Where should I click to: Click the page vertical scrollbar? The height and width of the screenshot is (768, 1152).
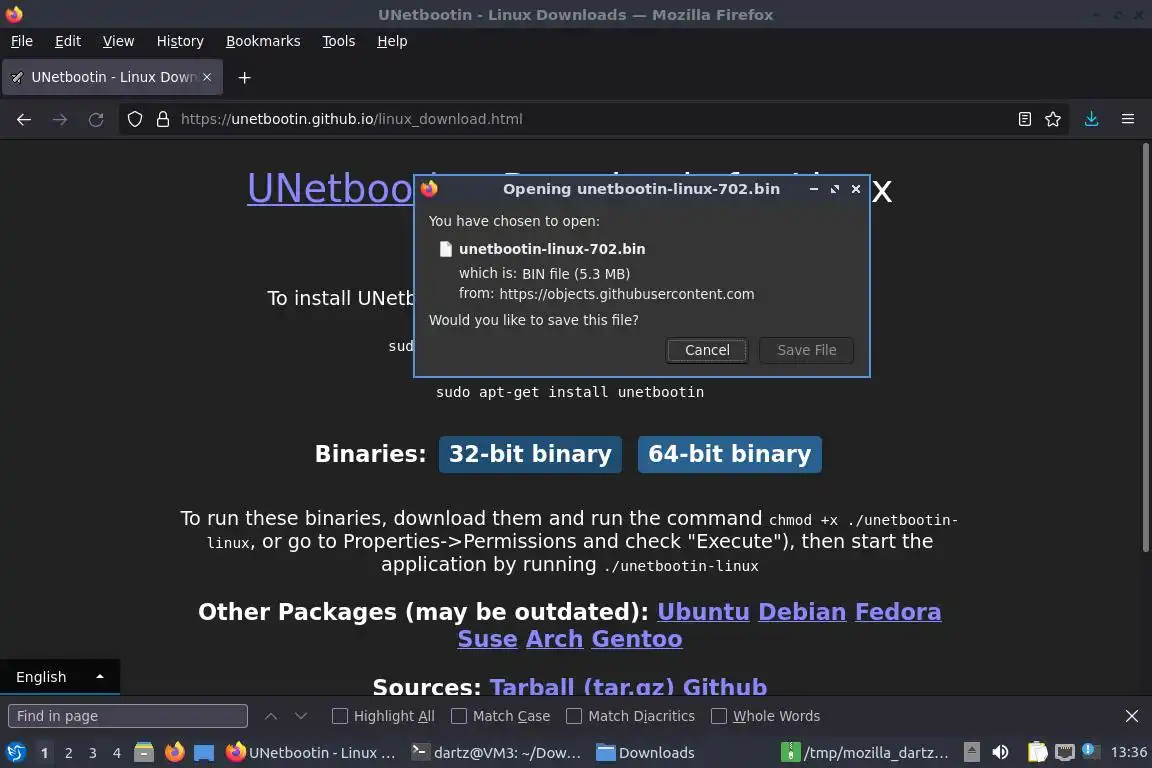coord(1145,347)
